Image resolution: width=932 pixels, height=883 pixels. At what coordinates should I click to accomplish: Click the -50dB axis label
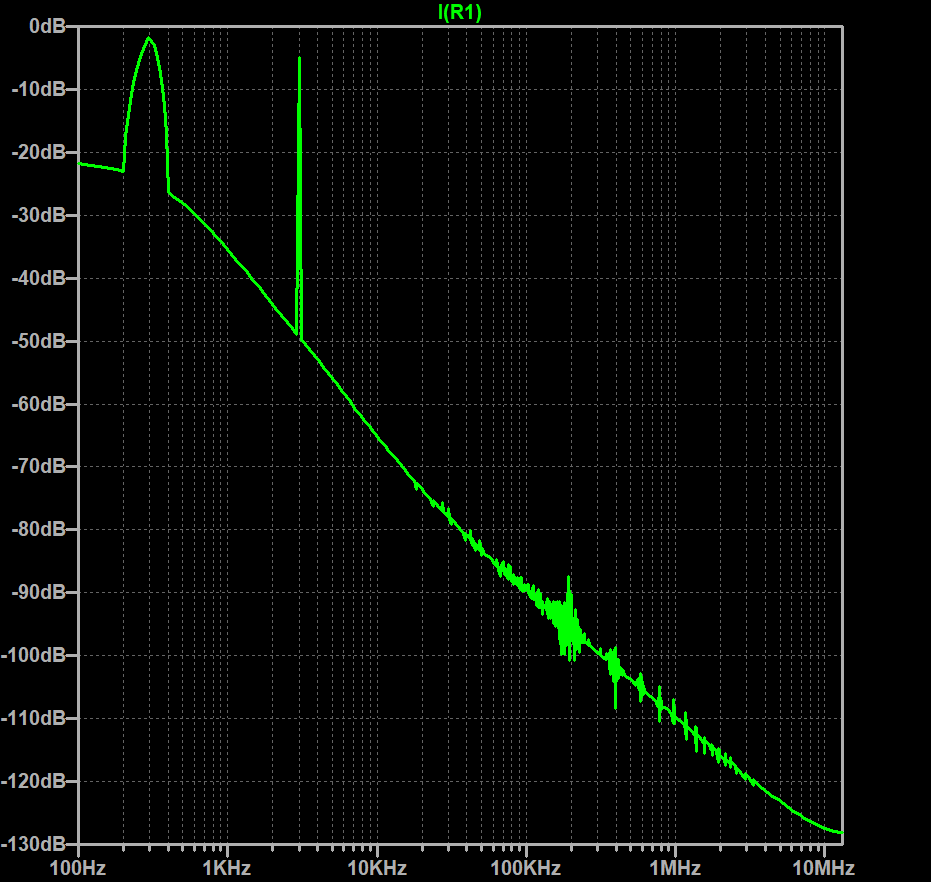(x=39, y=341)
